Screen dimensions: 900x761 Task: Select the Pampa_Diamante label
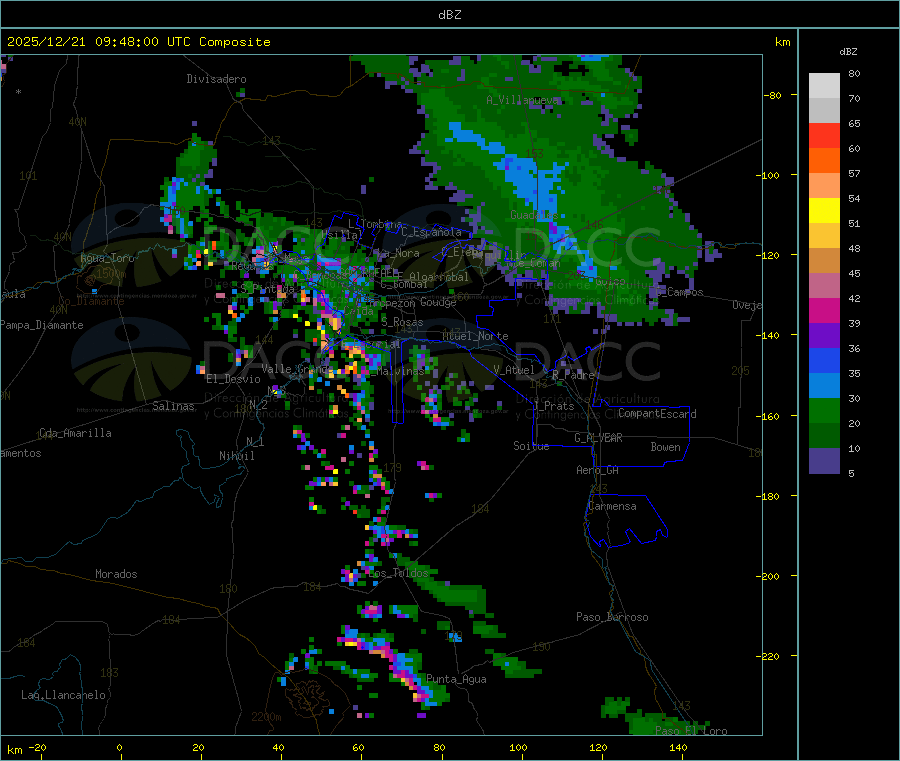pyautogui.click(x=42, y=325)
